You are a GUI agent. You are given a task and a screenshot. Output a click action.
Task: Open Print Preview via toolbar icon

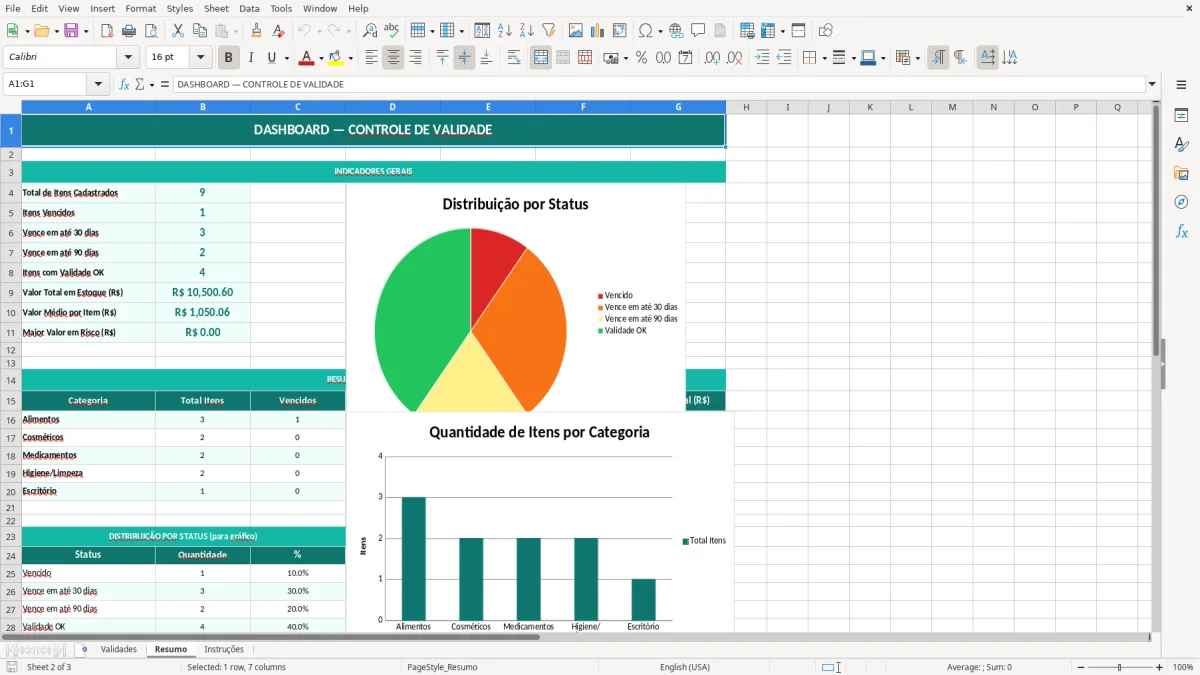pyautogui.click(x=151, y=31)
